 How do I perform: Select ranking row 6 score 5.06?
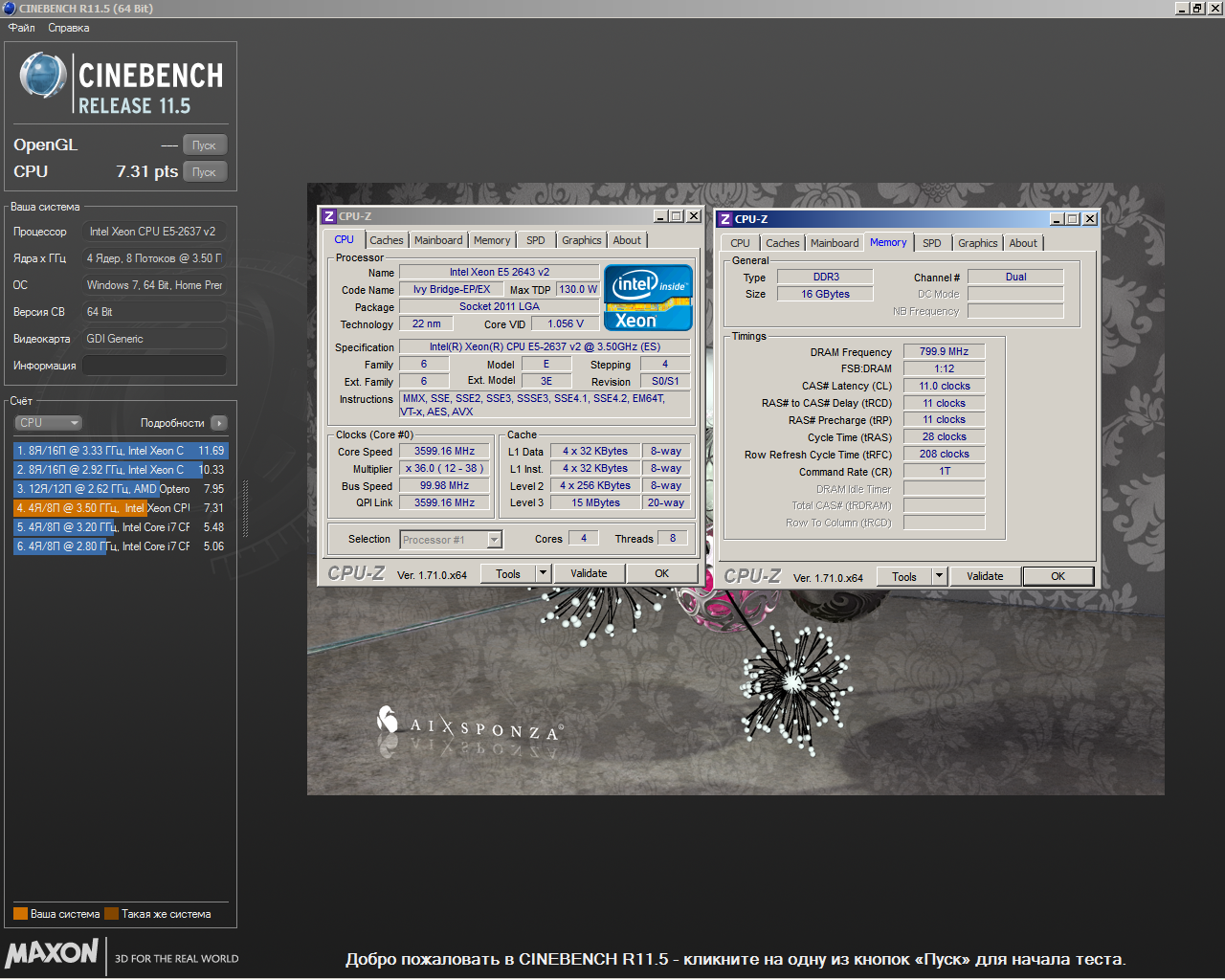point(121,546)
